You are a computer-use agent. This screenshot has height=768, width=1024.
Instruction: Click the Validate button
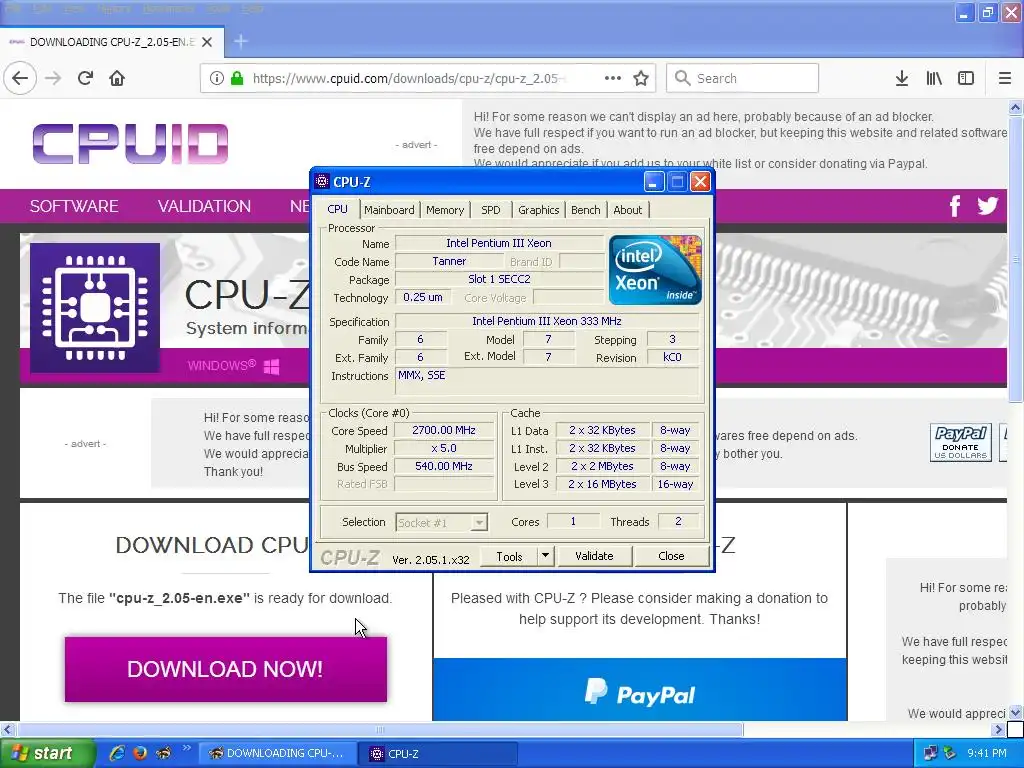[x=594, y=556]
